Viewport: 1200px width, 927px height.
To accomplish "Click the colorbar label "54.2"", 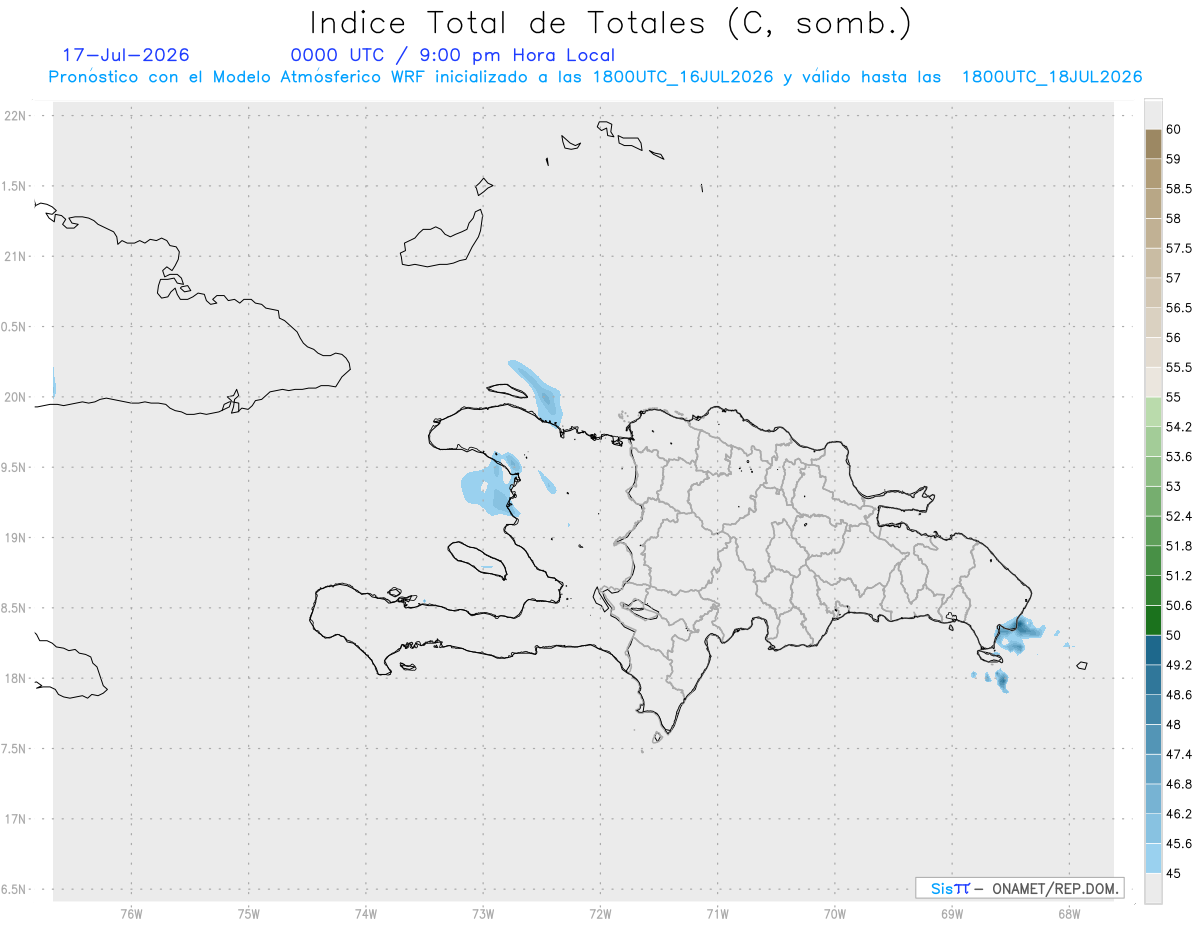I will pyautogui.click(x=1179, y=427).
